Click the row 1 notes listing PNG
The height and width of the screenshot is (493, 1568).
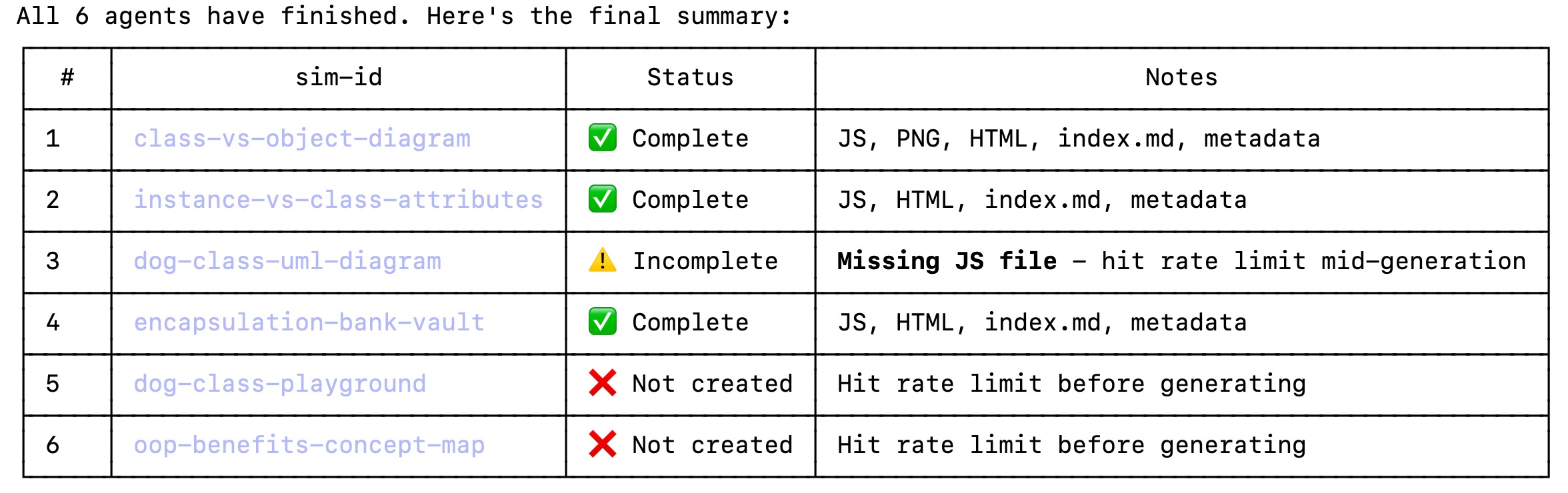click(1079, 139)
